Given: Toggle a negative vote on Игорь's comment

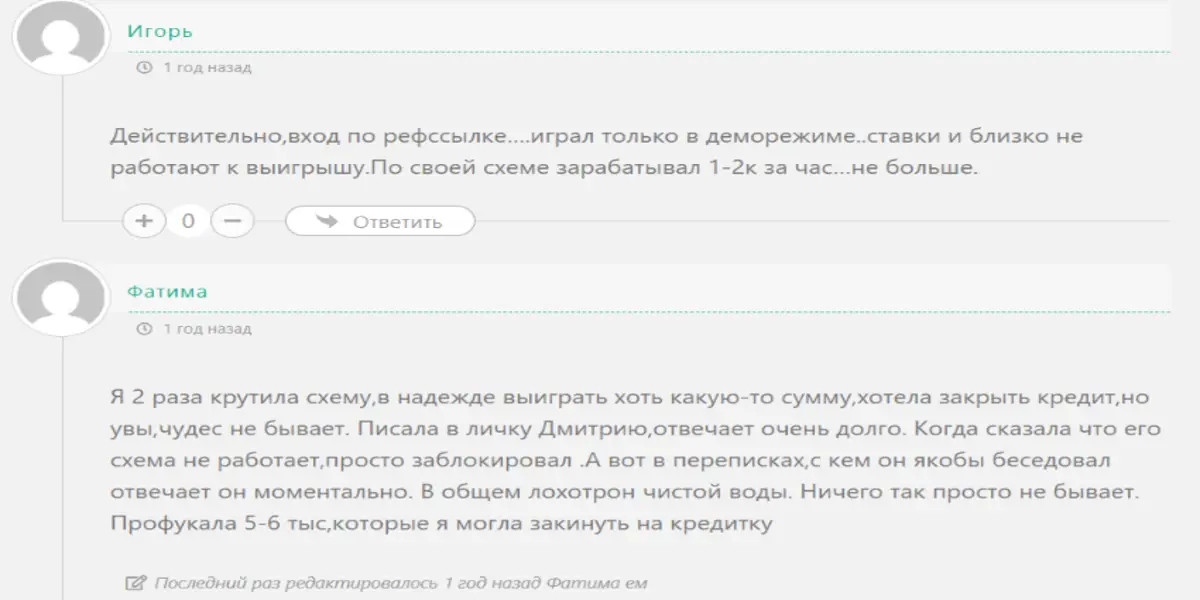Looking at the screenshot, I should [x=232, y=221].
